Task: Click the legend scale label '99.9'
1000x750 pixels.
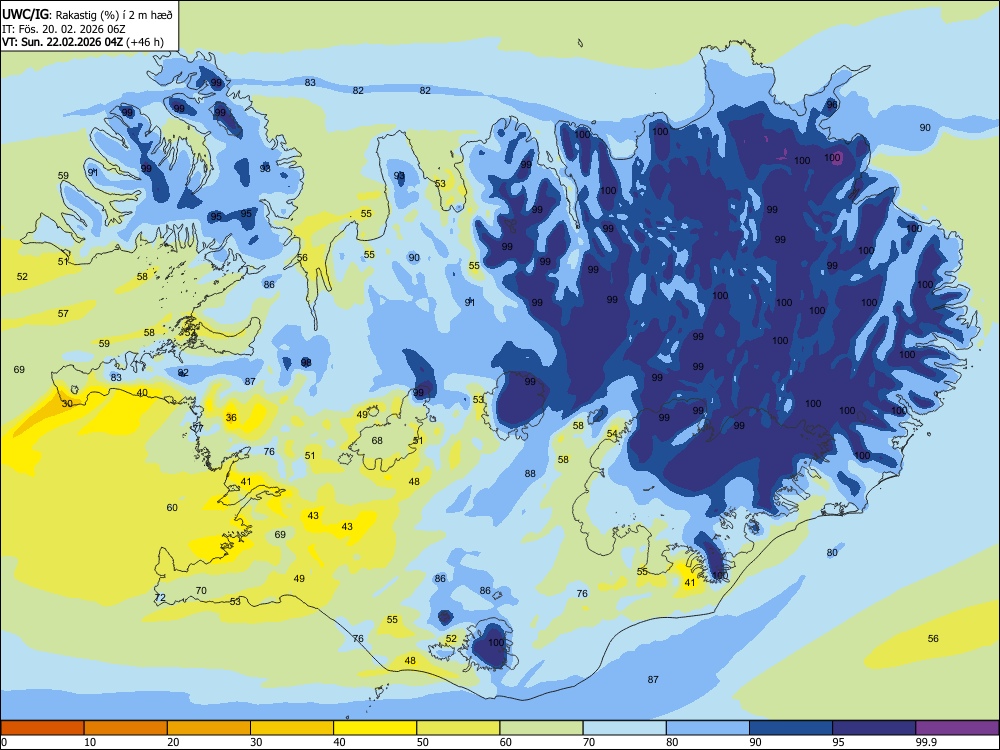Action: coord(926,742)
